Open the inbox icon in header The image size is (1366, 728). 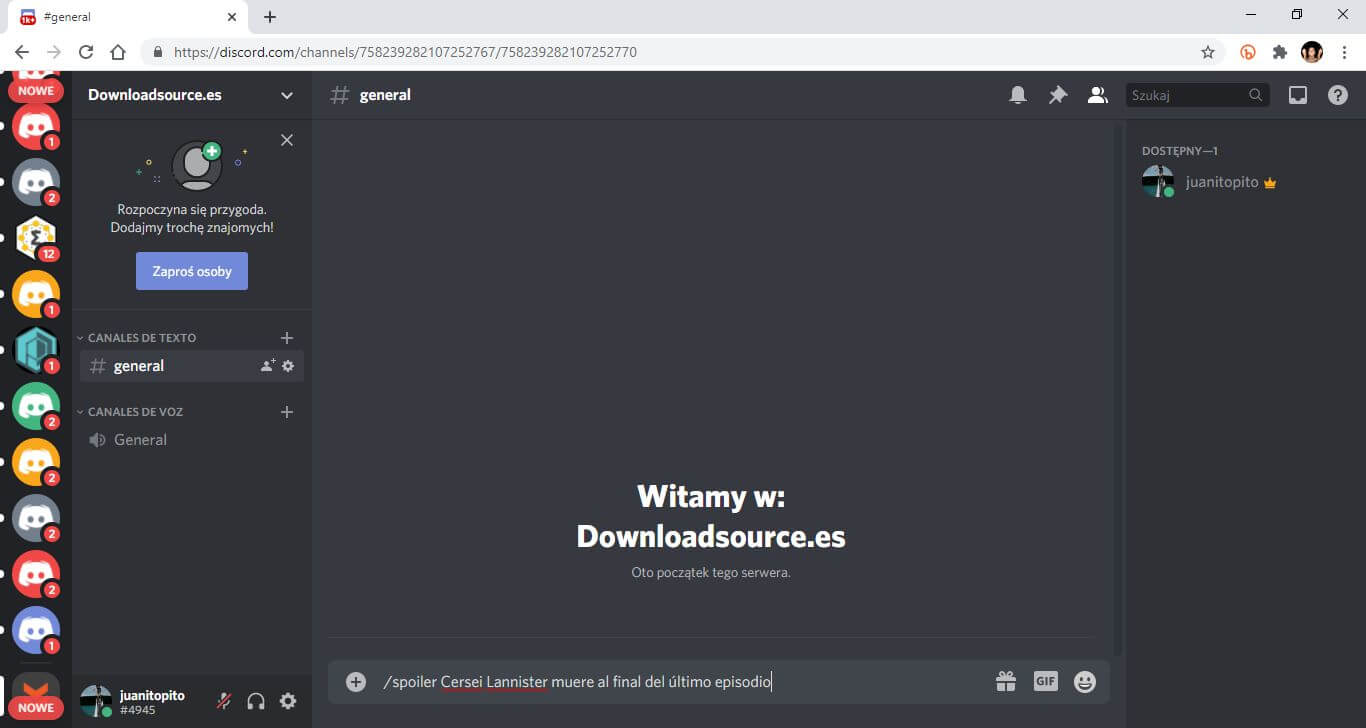pyautogui.click(x=1298, y=95)
